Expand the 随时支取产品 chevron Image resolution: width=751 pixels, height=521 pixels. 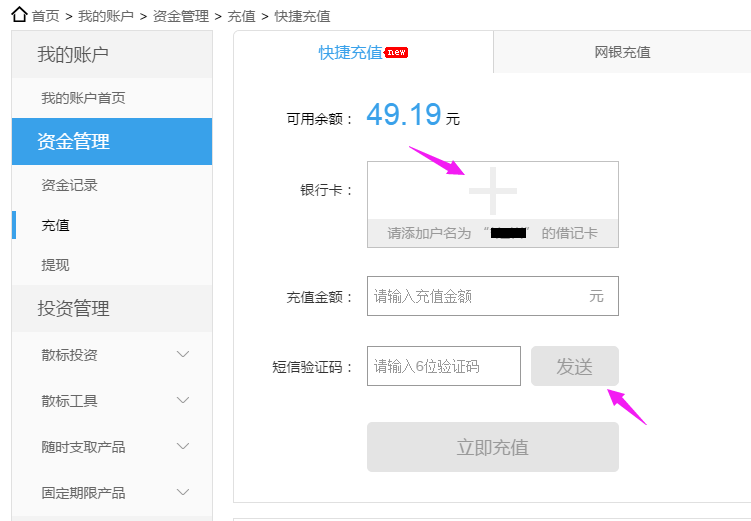(183, 447)
